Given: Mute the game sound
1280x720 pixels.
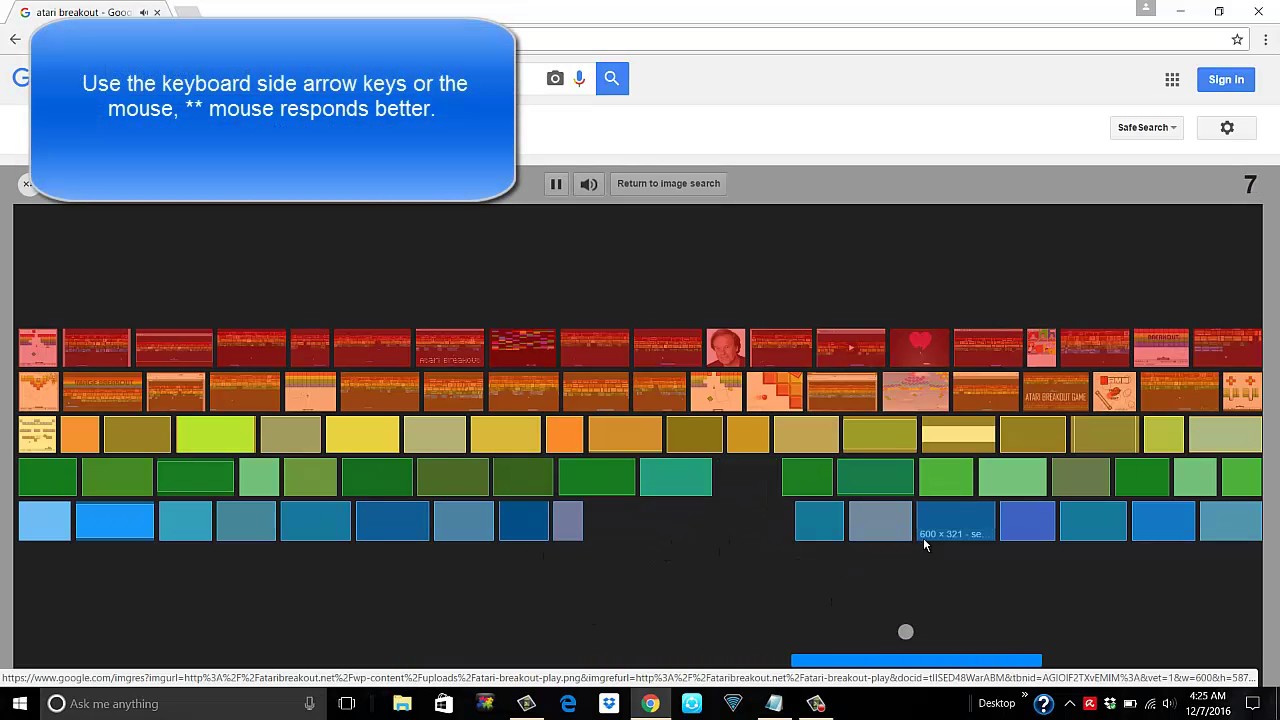Looking at the screenshot, I should point(589,184).
